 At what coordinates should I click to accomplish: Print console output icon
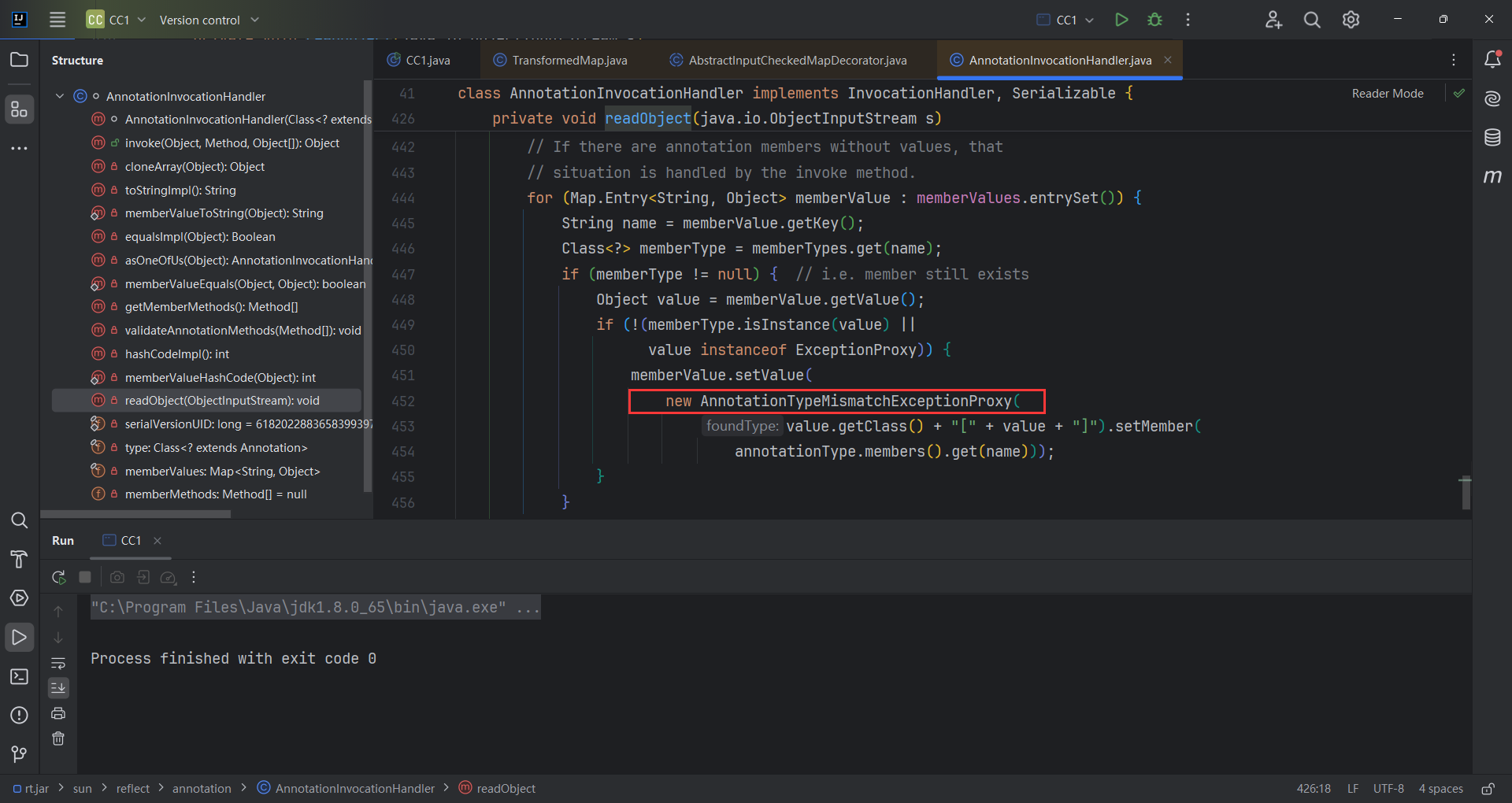click(x=58, y=713)
